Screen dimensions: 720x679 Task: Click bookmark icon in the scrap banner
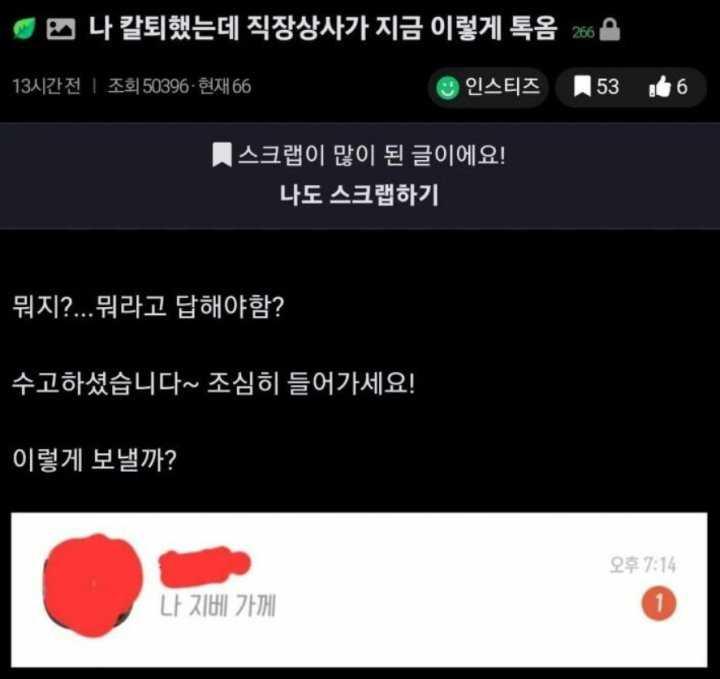point(222,155)
